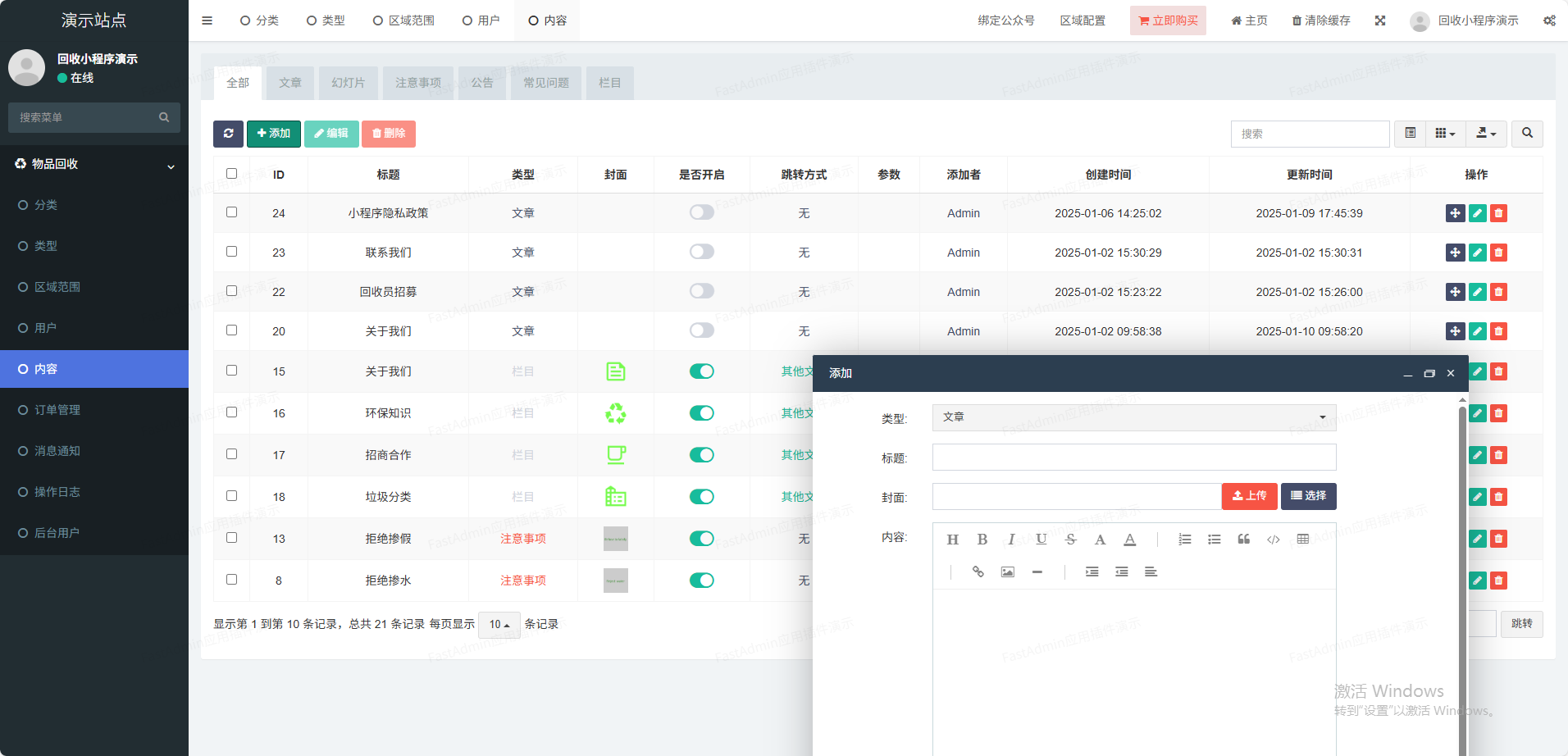Click the green 添加 button

point(273,134)
